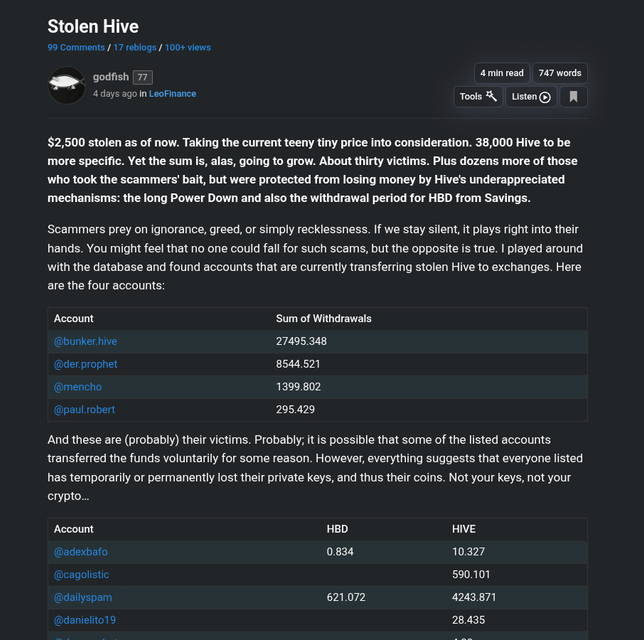The image size is (644, 640).
Task: Click the bookmark icon button
Action: point(573,97)
